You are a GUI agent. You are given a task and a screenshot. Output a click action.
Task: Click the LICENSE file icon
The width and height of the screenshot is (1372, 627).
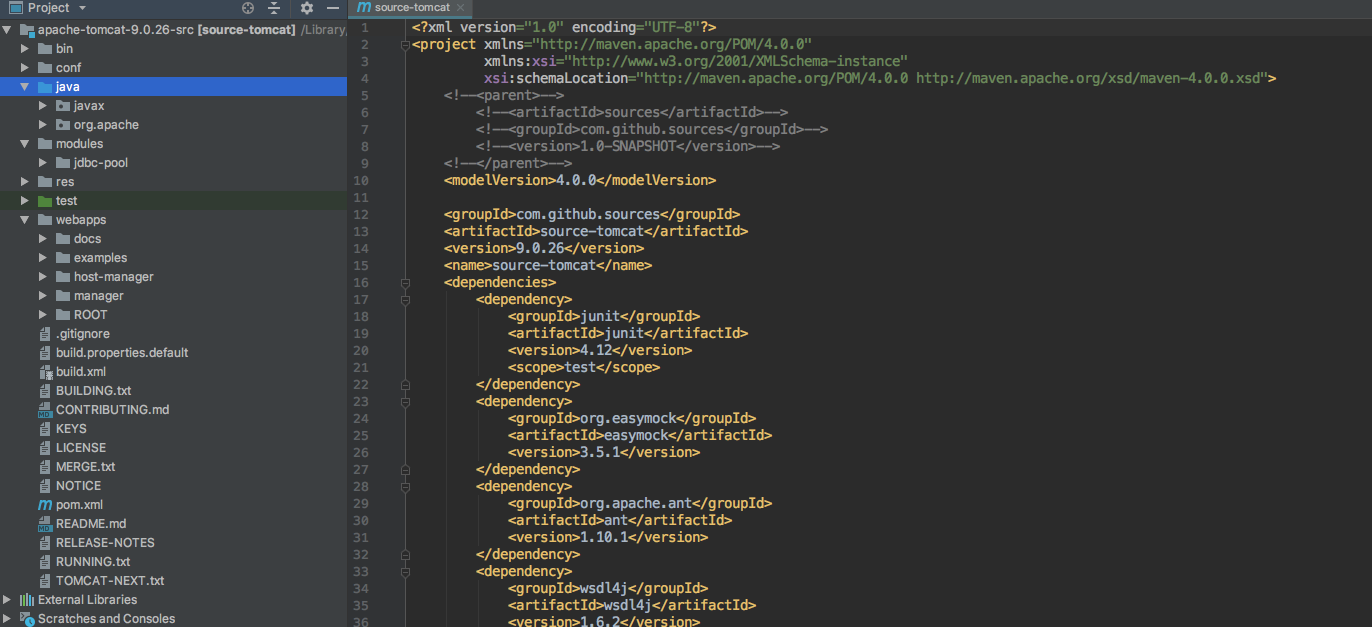point(45,448)
